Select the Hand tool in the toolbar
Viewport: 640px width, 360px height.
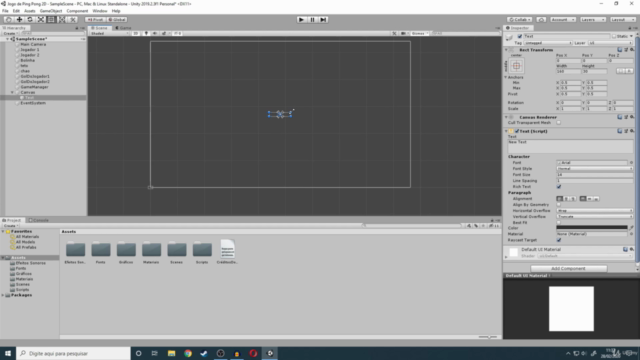tap(8, 20)
